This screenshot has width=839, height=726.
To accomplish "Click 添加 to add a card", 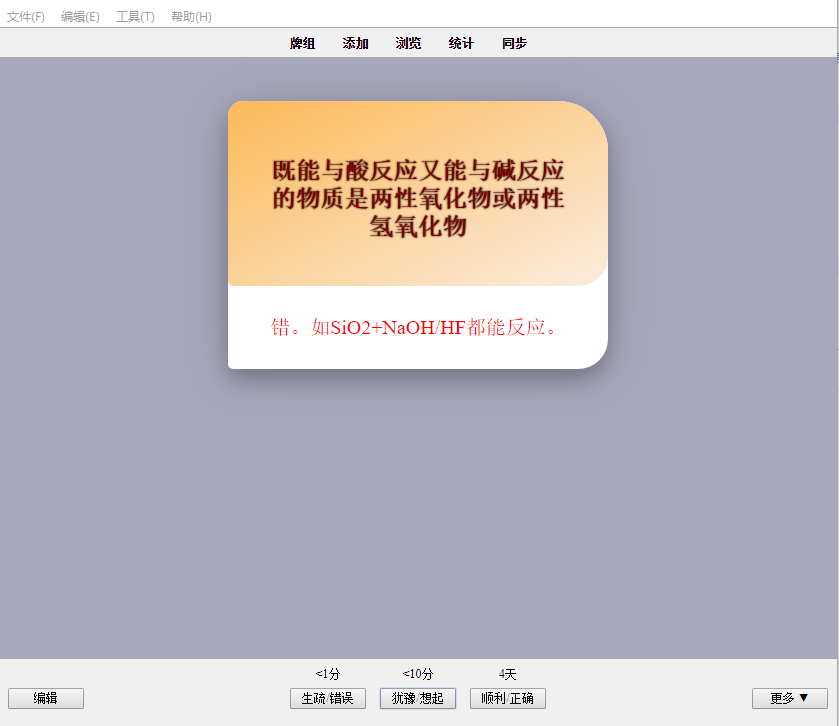I will (x=355, y=43).
